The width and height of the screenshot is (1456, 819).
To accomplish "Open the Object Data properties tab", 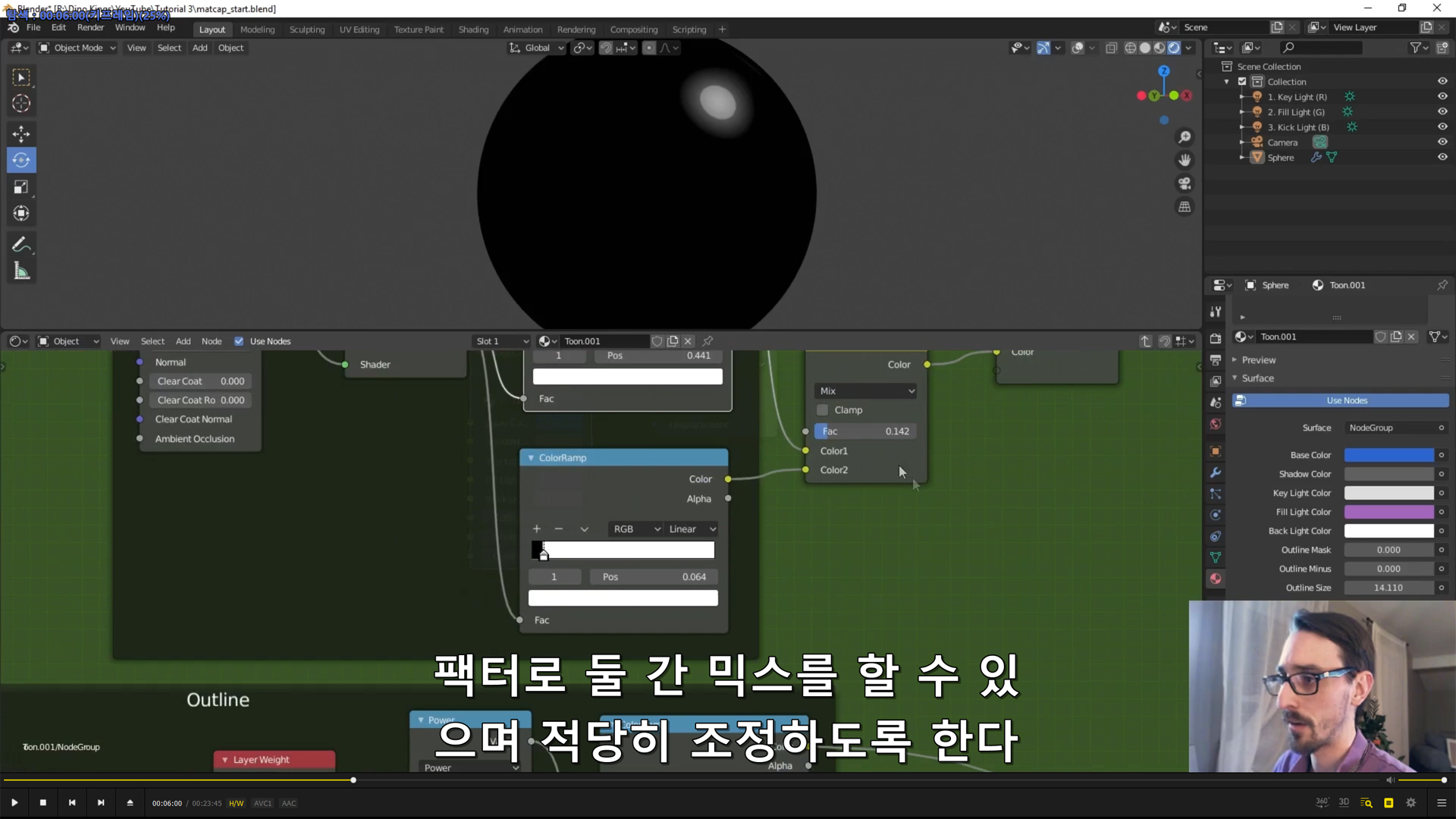I will (1216, 557).
